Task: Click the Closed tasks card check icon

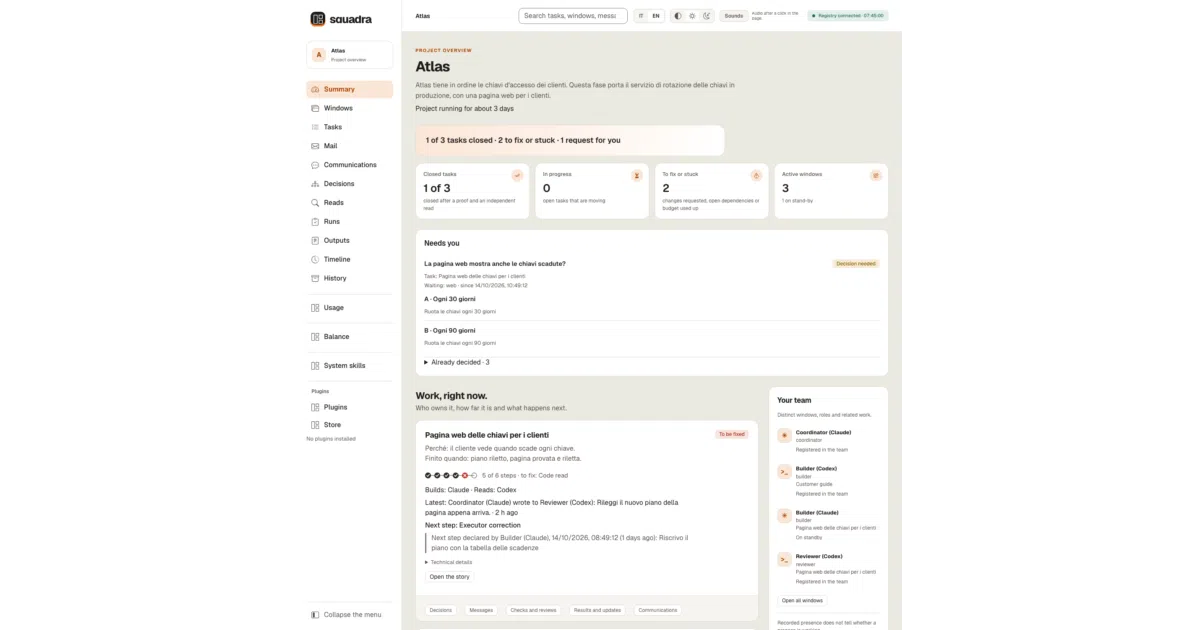Action: tap(517, 175)
